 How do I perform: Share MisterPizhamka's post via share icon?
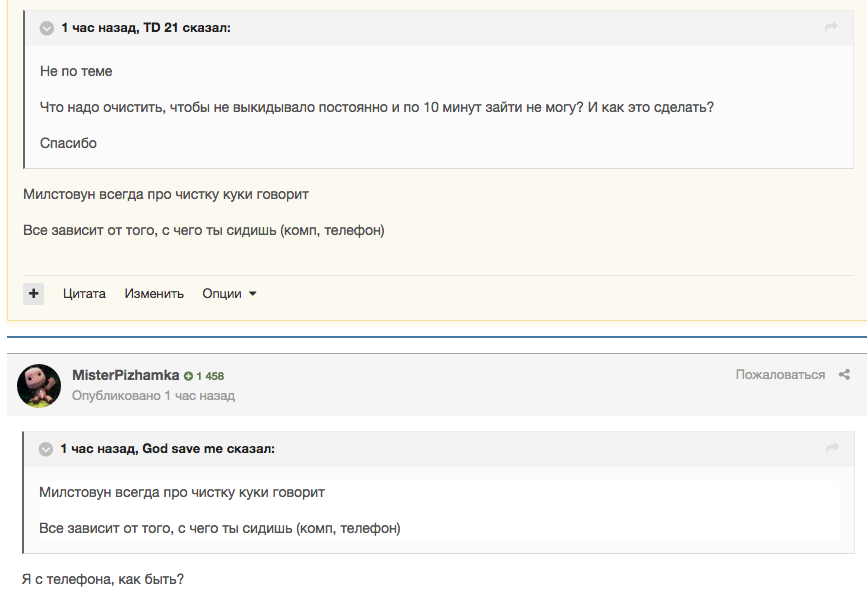pyautogui.click(x=844, y=375)
